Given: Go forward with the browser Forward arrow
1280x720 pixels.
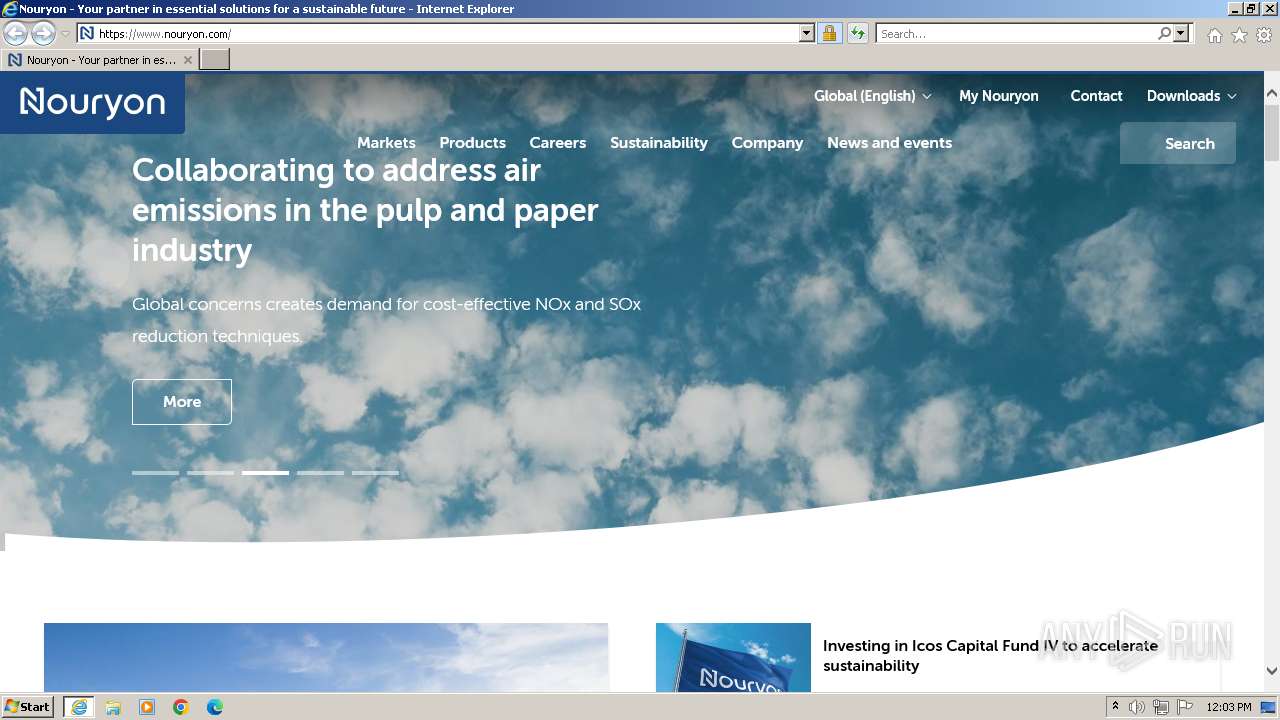Looking at the screenshot, I should [x=43, y=34].
